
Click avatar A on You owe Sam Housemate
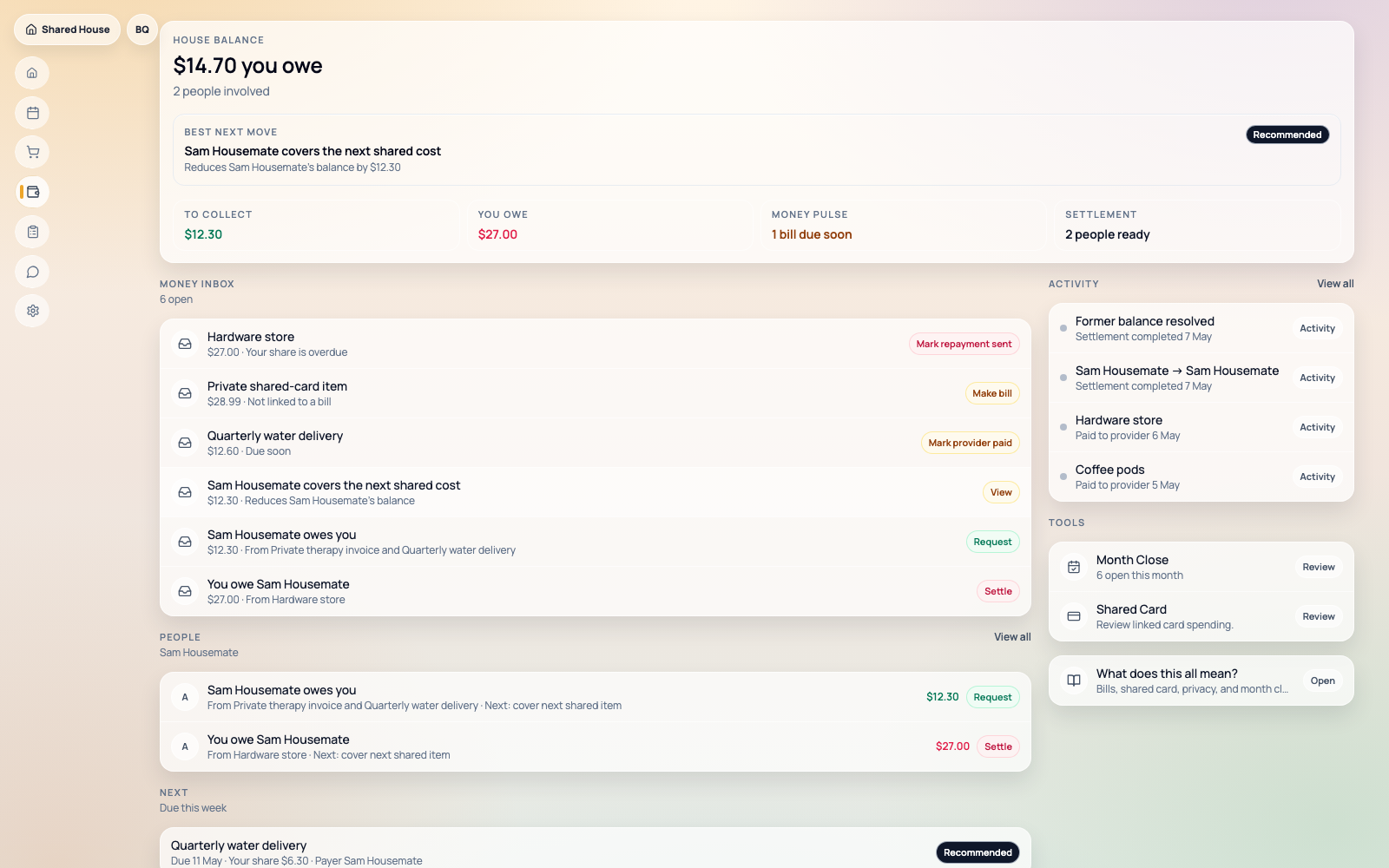pyautogui.click(x=185, y=746)
